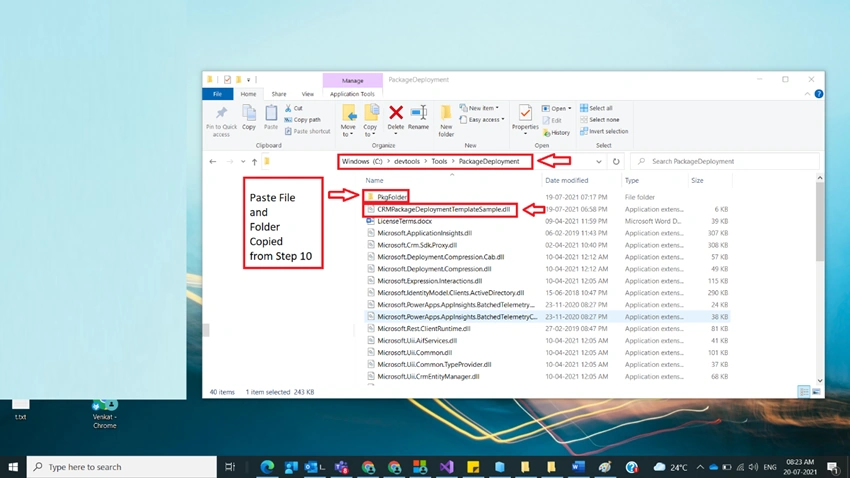The image size is (850, 478).
Task: Switch to the Share ribbon tab
Action: tap(279, 94)
